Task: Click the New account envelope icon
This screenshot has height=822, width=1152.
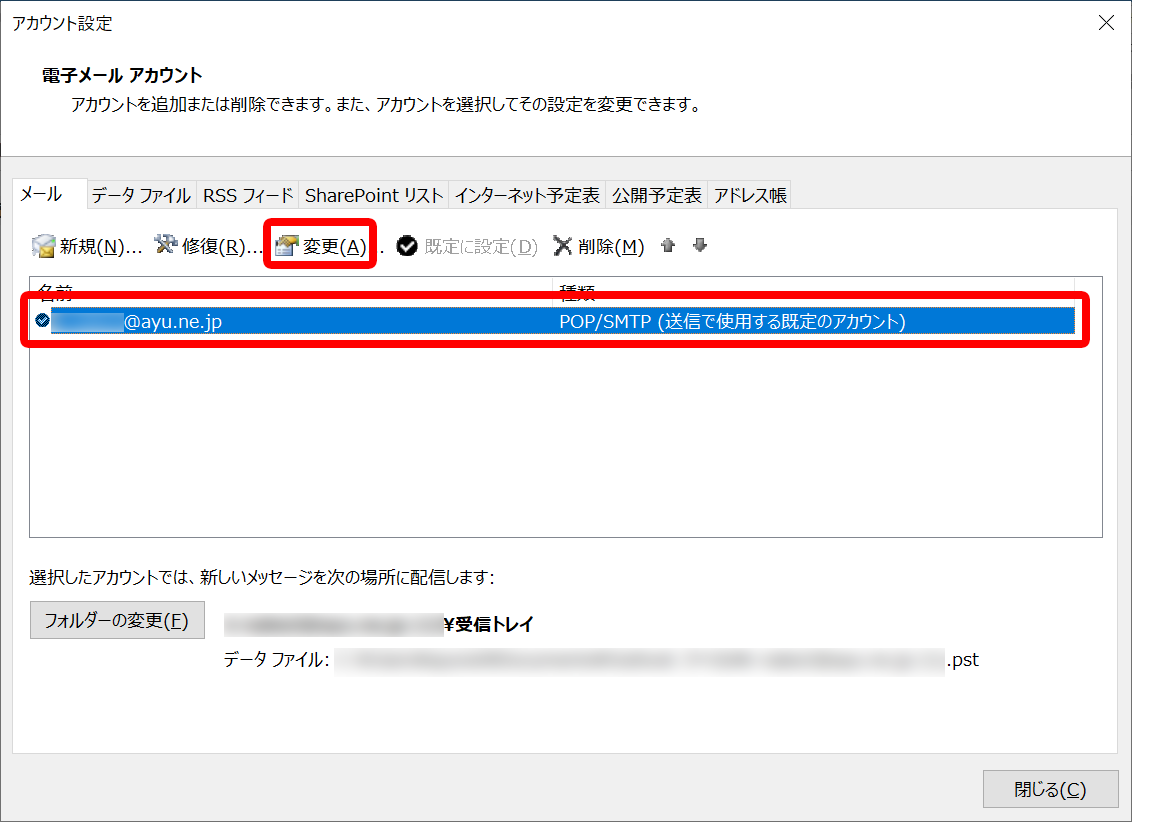Action: click(x=43, y=246)
